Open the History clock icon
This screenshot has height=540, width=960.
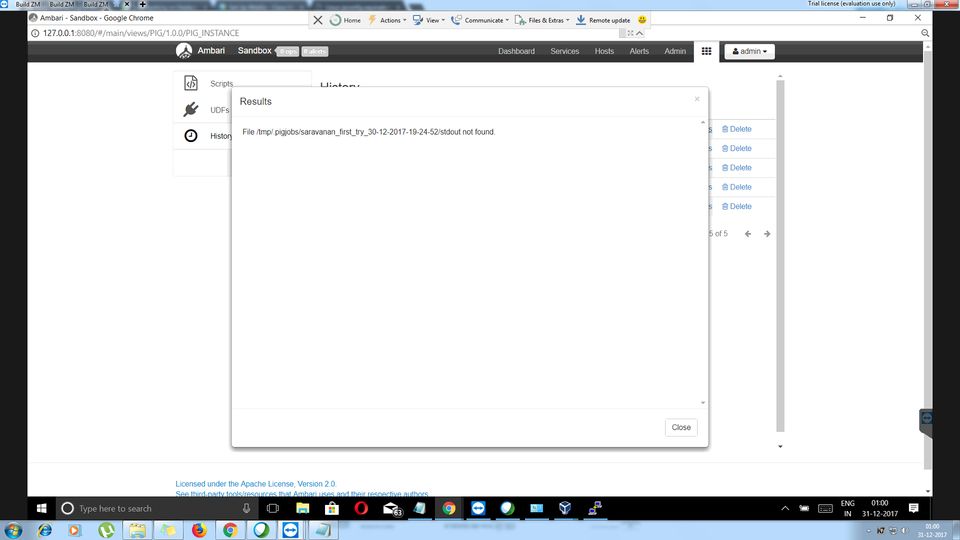pos(191,135)
